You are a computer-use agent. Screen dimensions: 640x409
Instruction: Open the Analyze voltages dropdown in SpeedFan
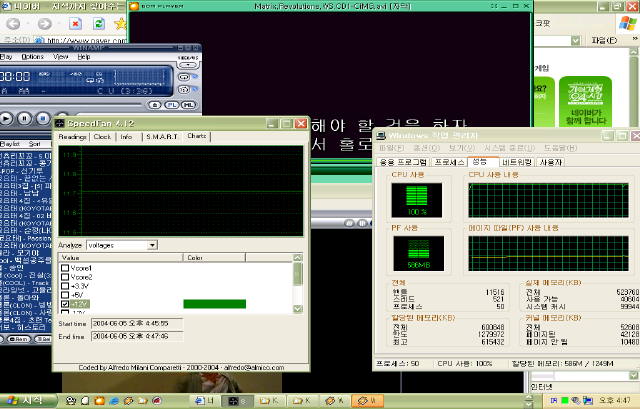[x=152, y=245]
